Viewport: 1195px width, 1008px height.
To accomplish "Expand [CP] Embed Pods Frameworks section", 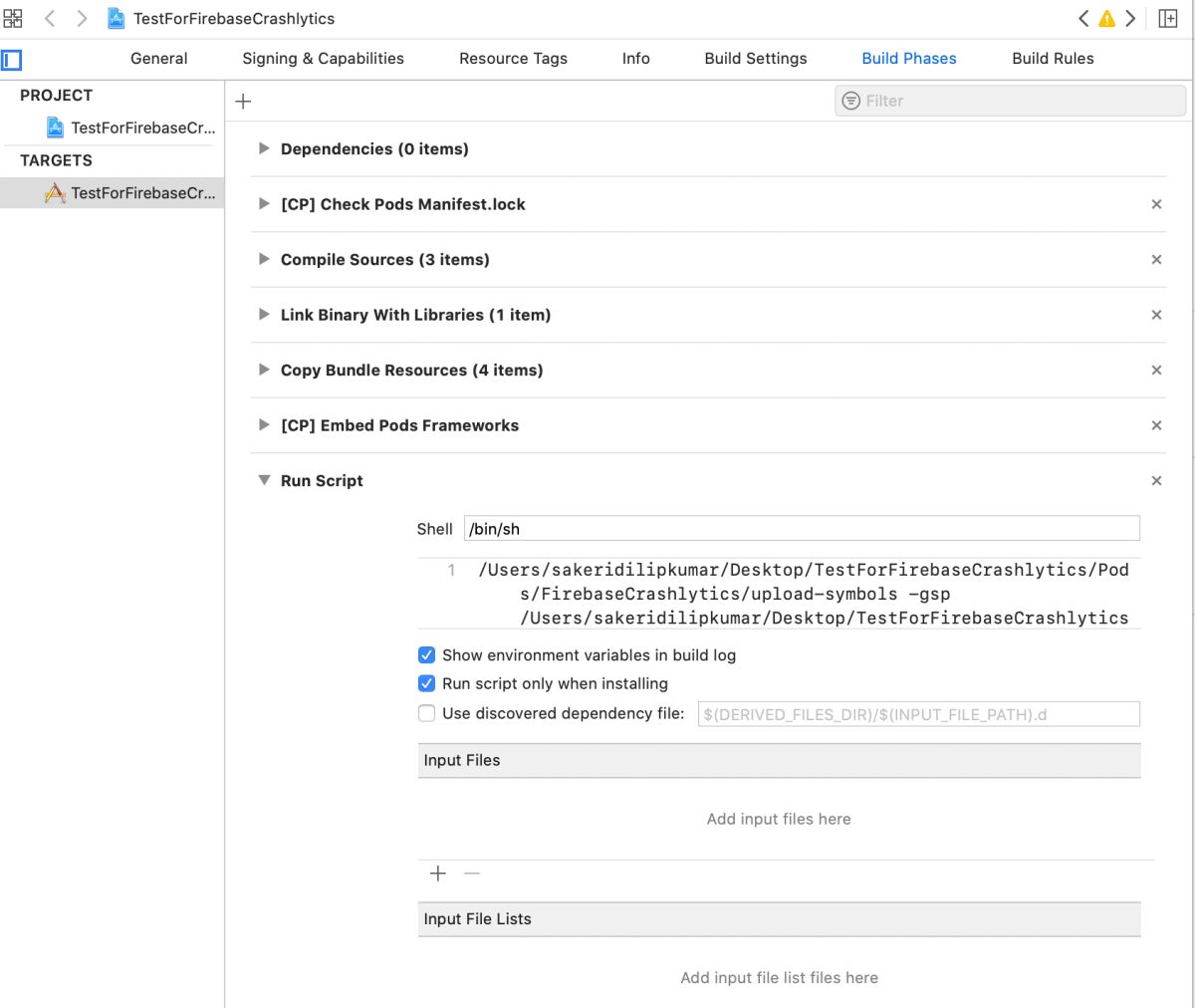I will coord(264,425).
